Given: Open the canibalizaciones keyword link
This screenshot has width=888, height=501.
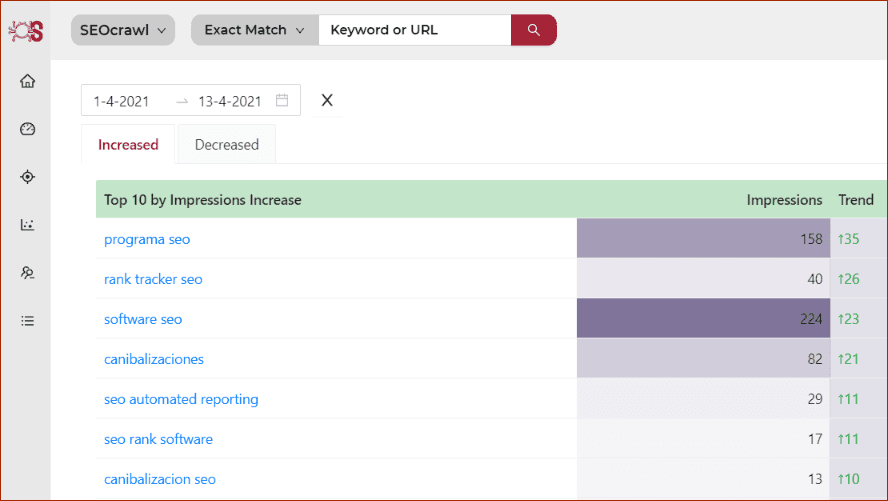Looking at the screenshot, I should tap(153, 359).
